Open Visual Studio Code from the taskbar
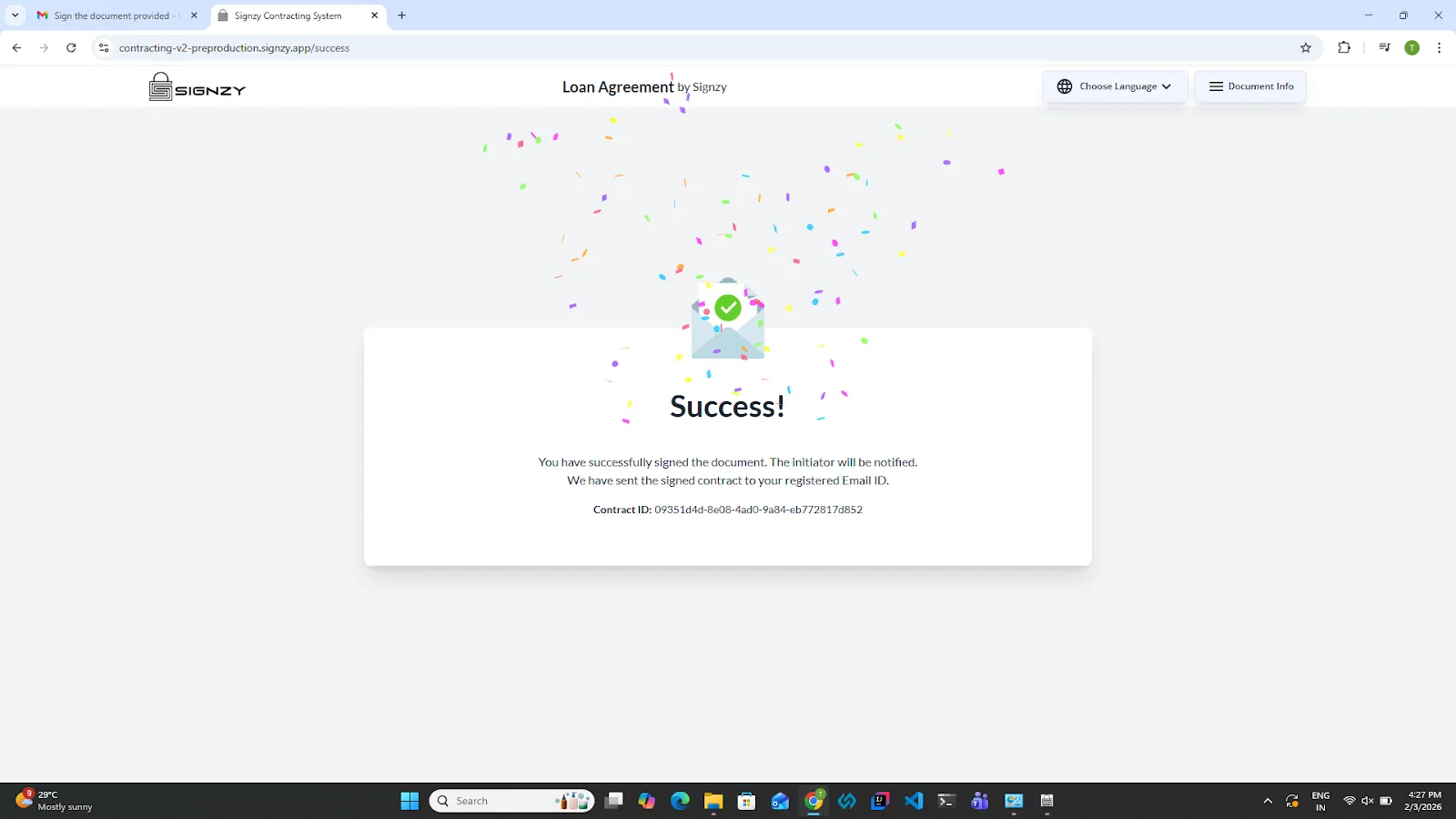 [914, 801]
